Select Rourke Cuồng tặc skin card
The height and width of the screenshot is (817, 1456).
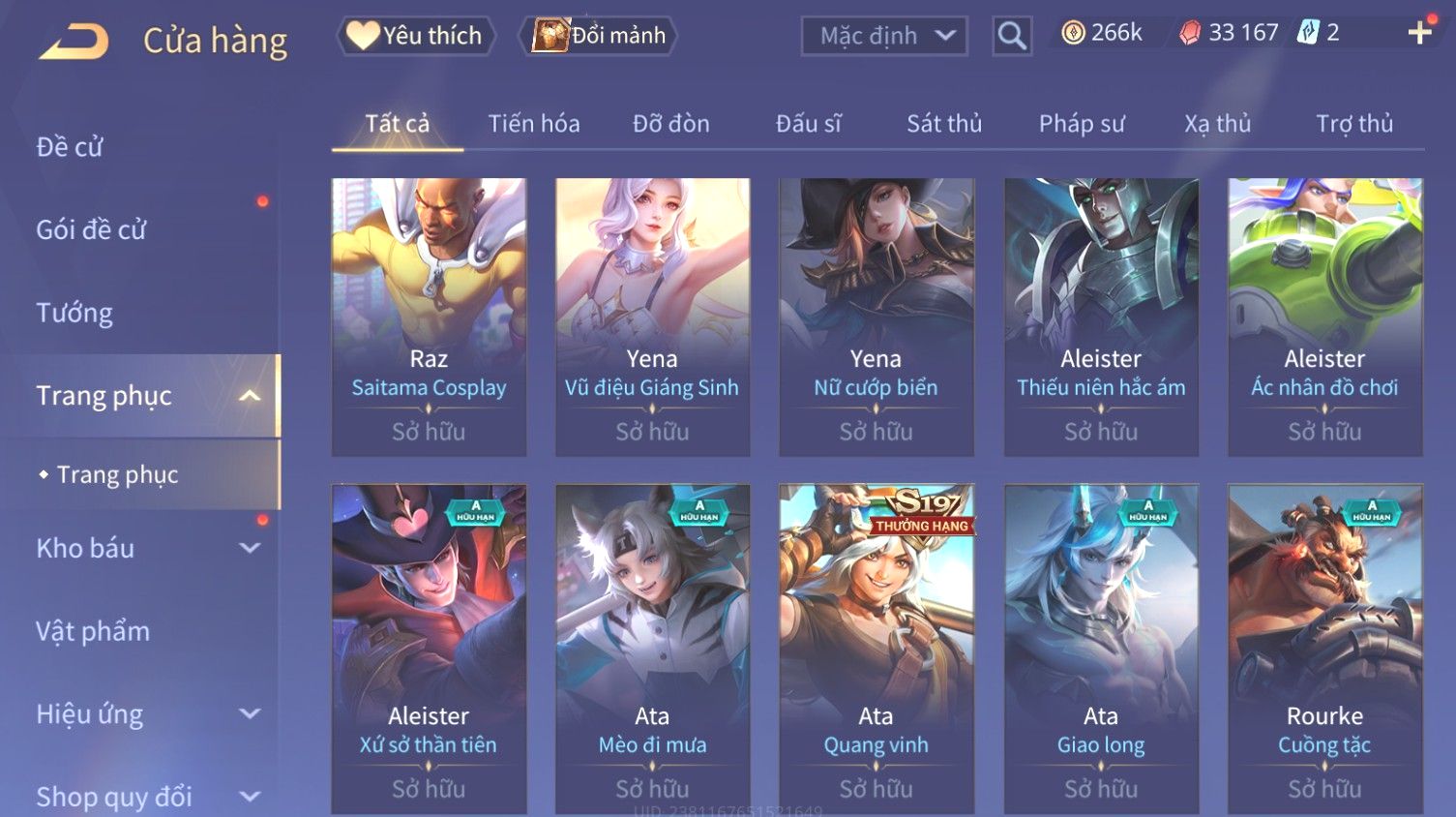(1325, 649)
